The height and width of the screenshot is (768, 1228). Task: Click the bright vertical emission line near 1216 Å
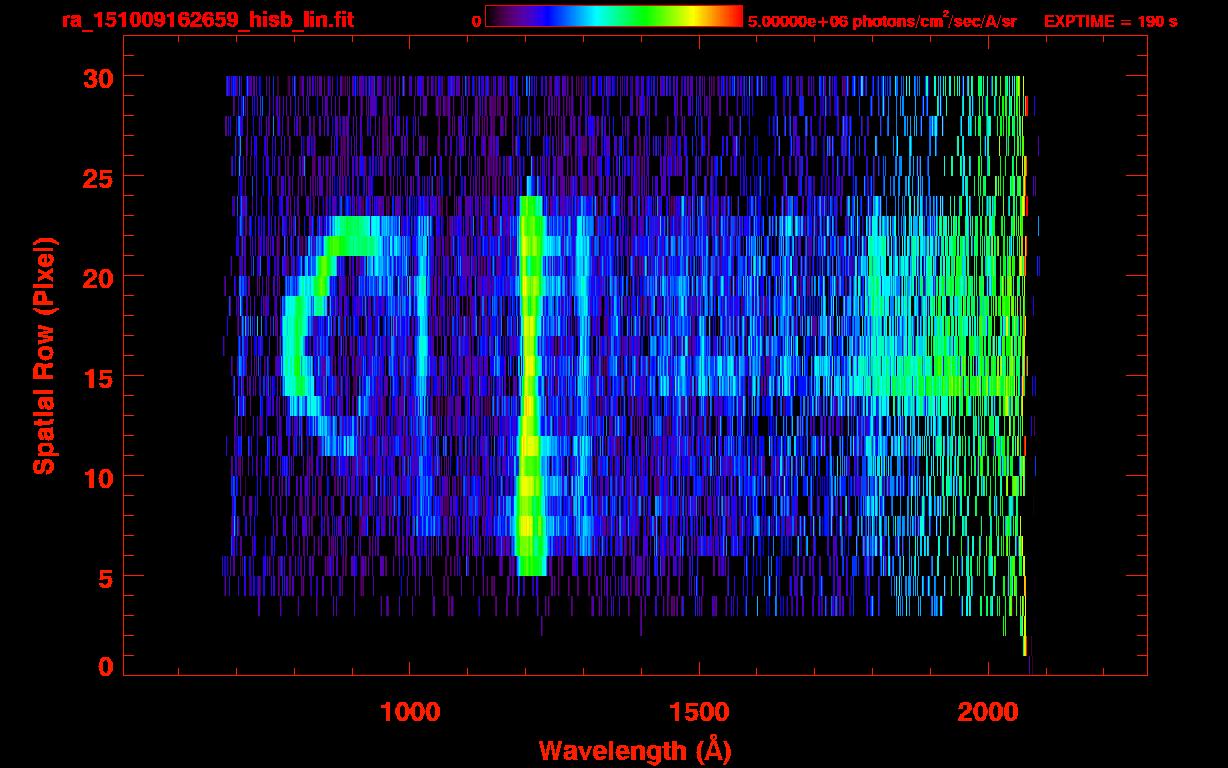tap(530, 385)
